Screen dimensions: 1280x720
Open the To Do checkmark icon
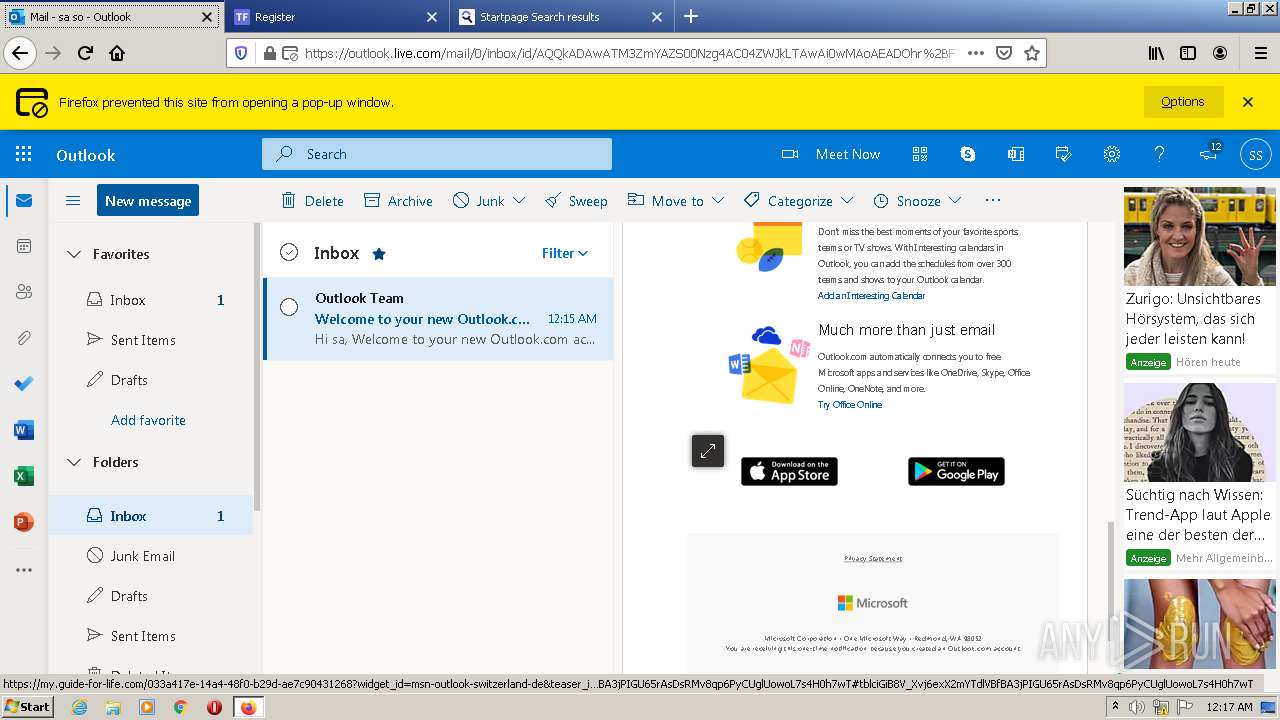24,384
